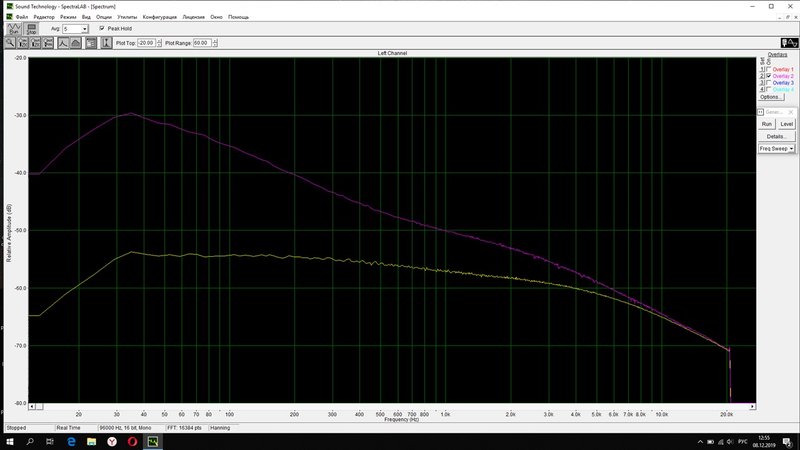Click Set button 2 for Overlay 2

[762, 76]
